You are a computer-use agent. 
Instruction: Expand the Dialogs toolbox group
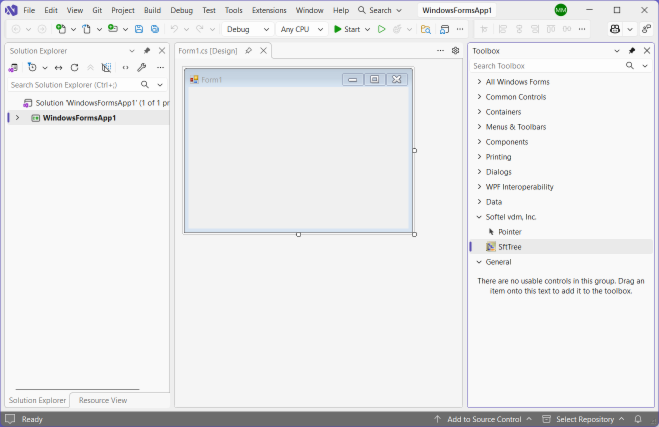click(x=479, y=171)
